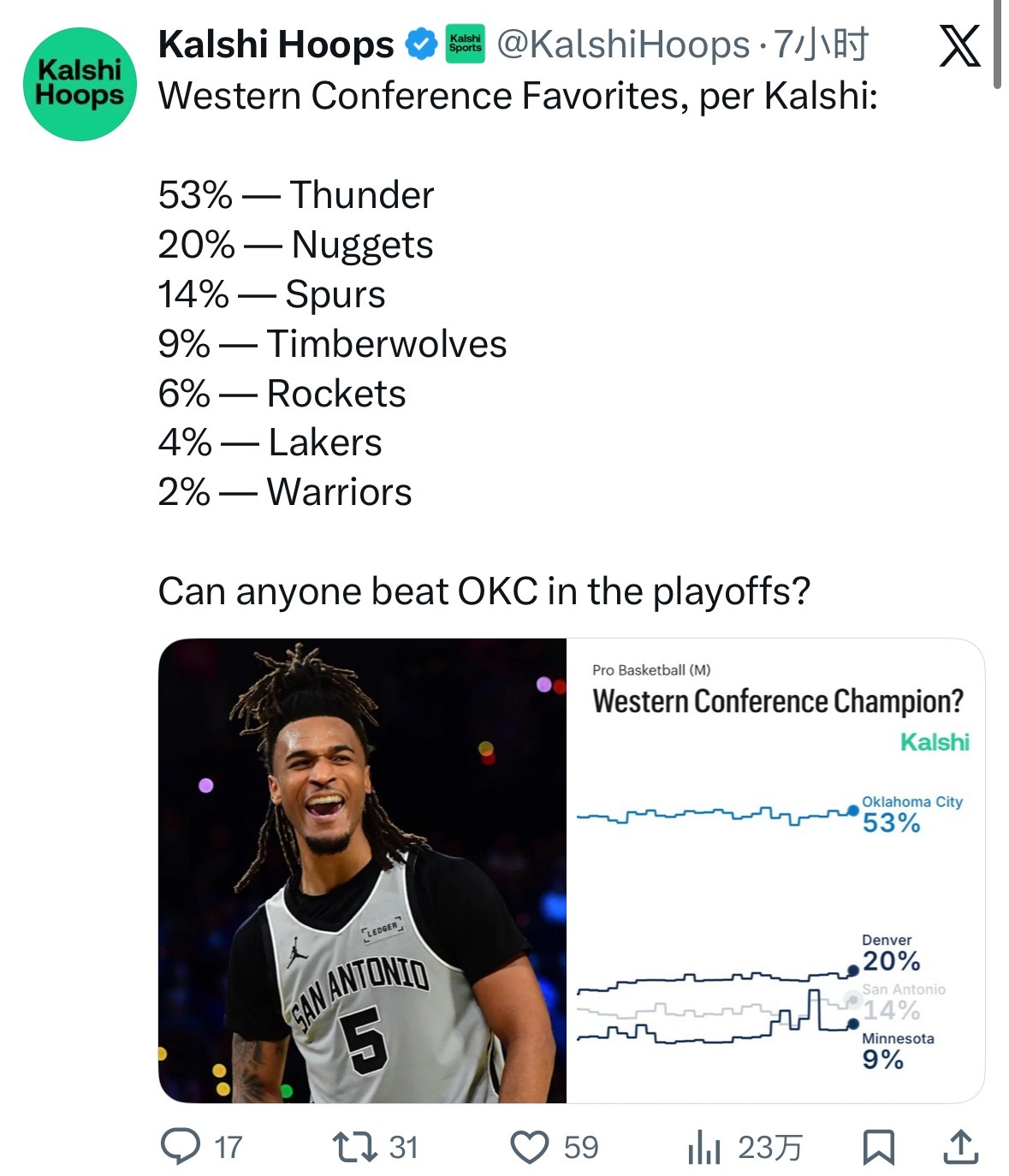Open the Western Conference Champion chart image
This screenshot has height=1176, width=1009.
pyautogui.click(x=775, y=870)
